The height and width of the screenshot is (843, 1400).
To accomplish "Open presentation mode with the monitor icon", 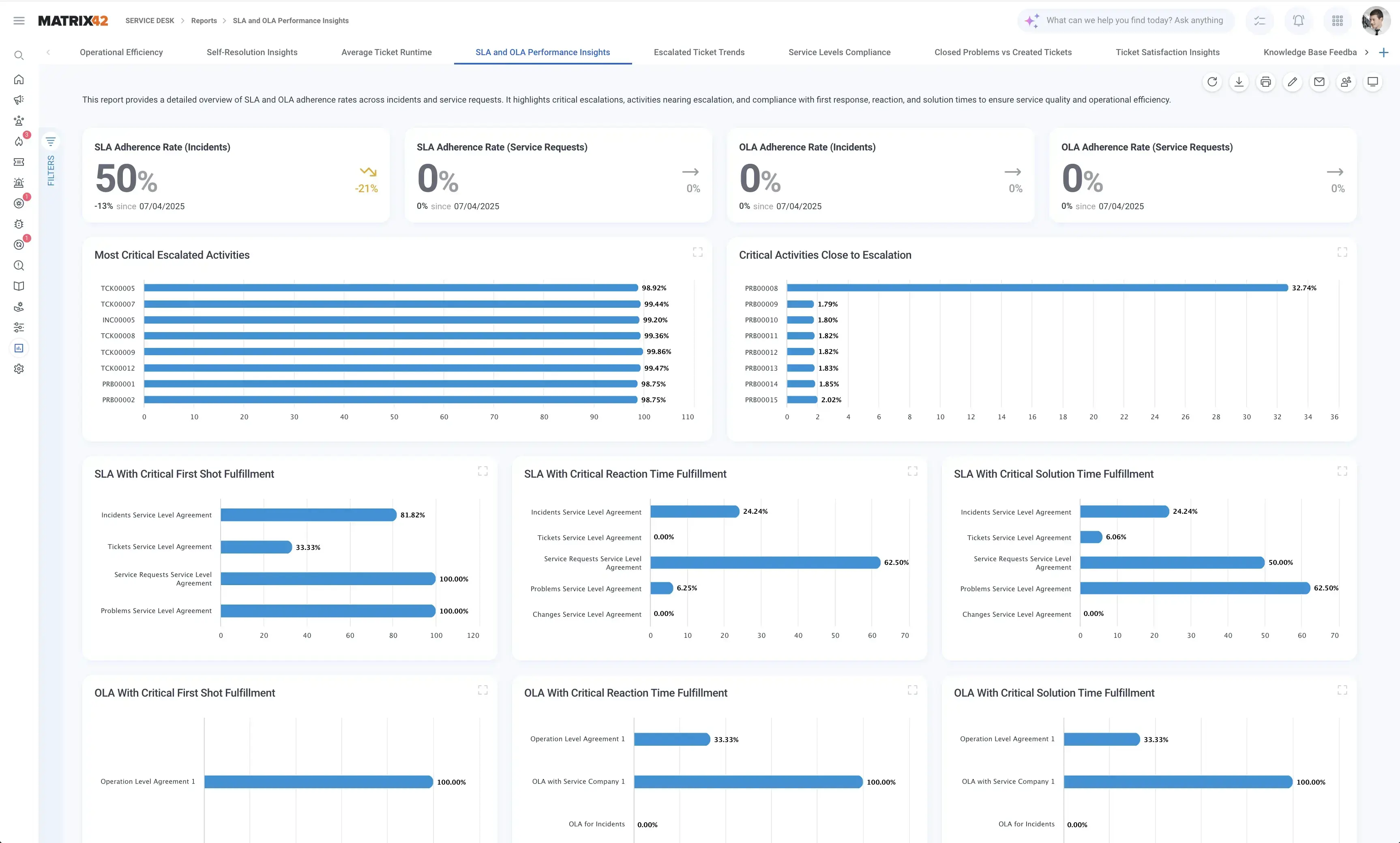I will tap(1373, 82).
